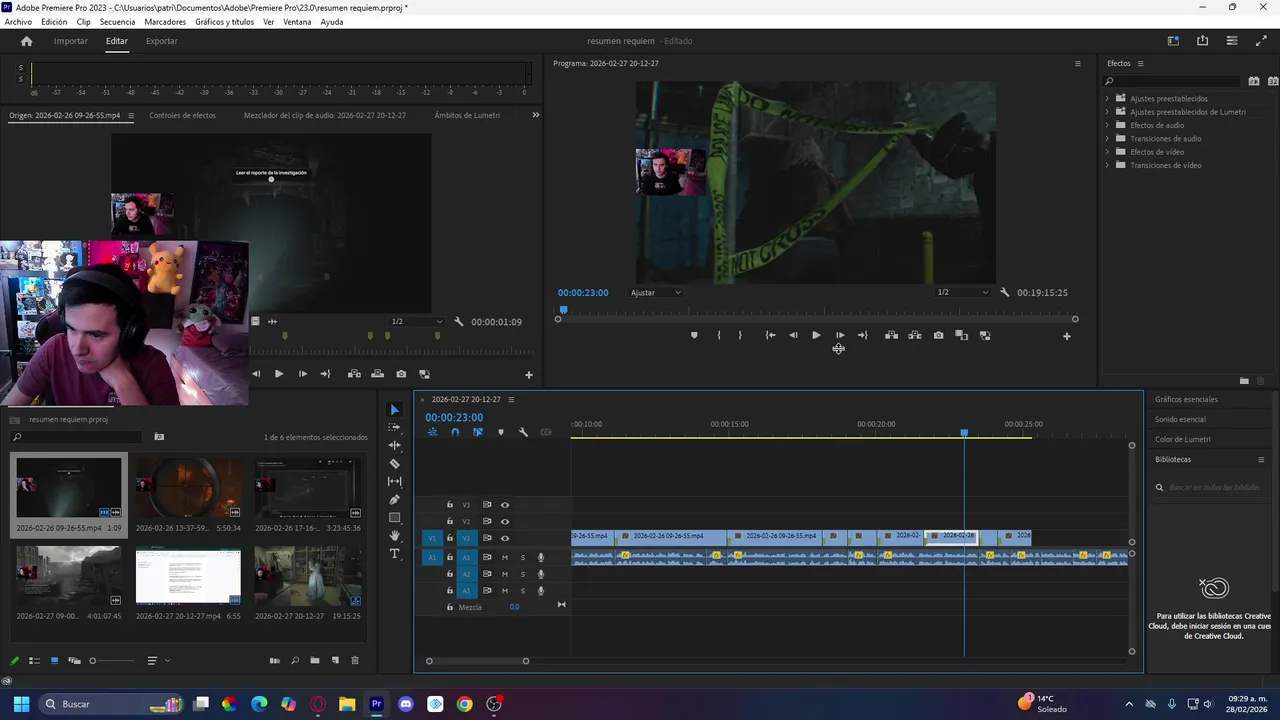
Task: Select the Hand tool
Action: click(x=394, y=536)
